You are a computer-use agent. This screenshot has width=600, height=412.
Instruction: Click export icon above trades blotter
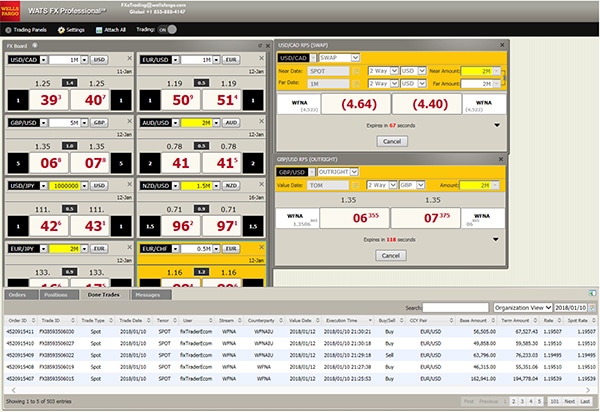tap(592, 293)
